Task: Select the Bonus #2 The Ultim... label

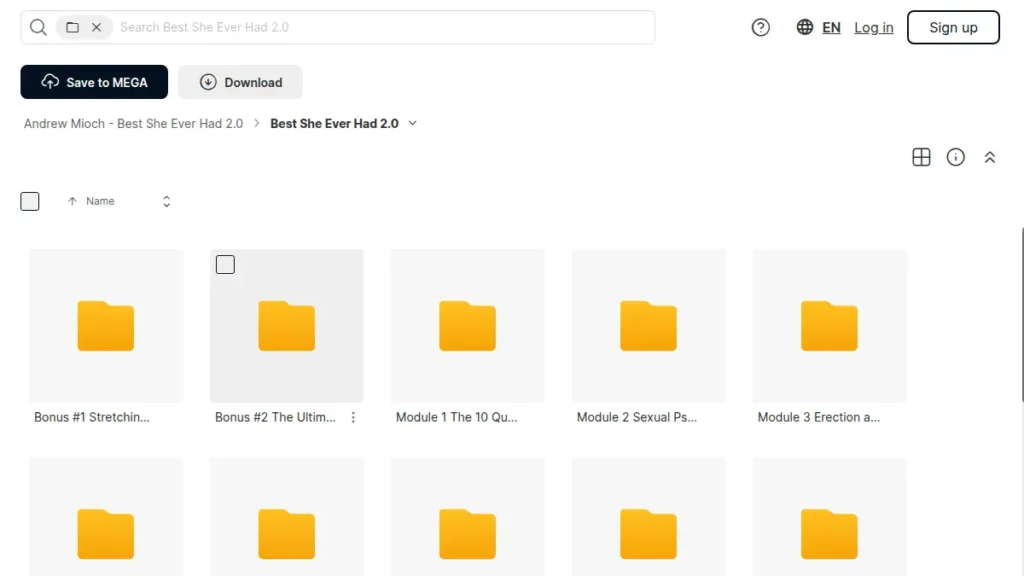Action: pyautogui.click(x=275, y=417)
